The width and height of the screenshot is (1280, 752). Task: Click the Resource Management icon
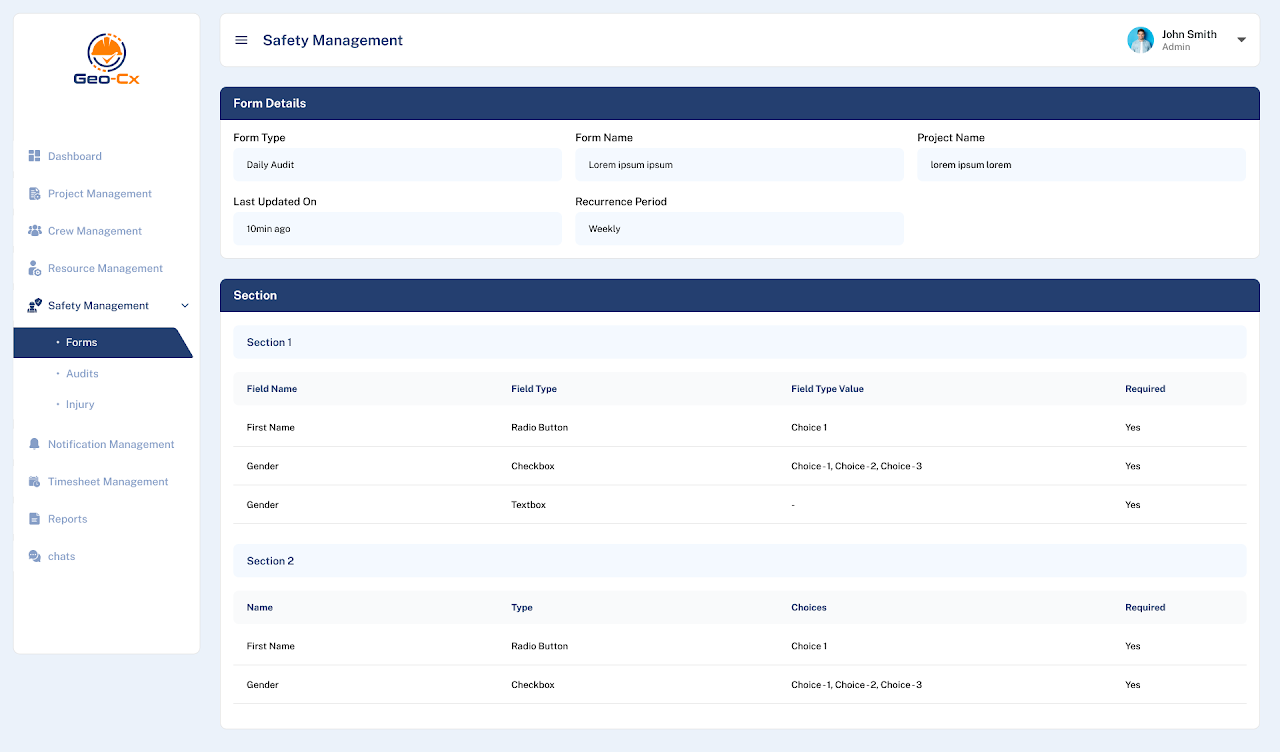click(34, 268)
